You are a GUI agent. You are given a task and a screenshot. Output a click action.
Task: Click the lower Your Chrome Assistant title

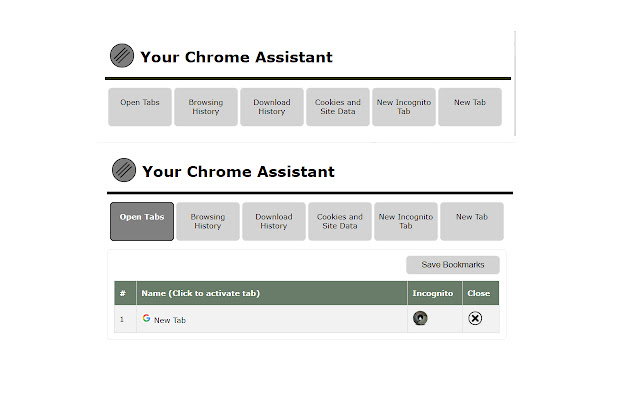click(x=238, y=172)
